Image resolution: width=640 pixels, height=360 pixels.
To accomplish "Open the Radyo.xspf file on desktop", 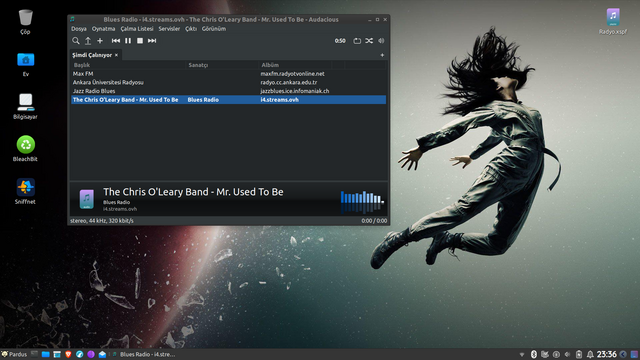I will click(x=613, y=21).
